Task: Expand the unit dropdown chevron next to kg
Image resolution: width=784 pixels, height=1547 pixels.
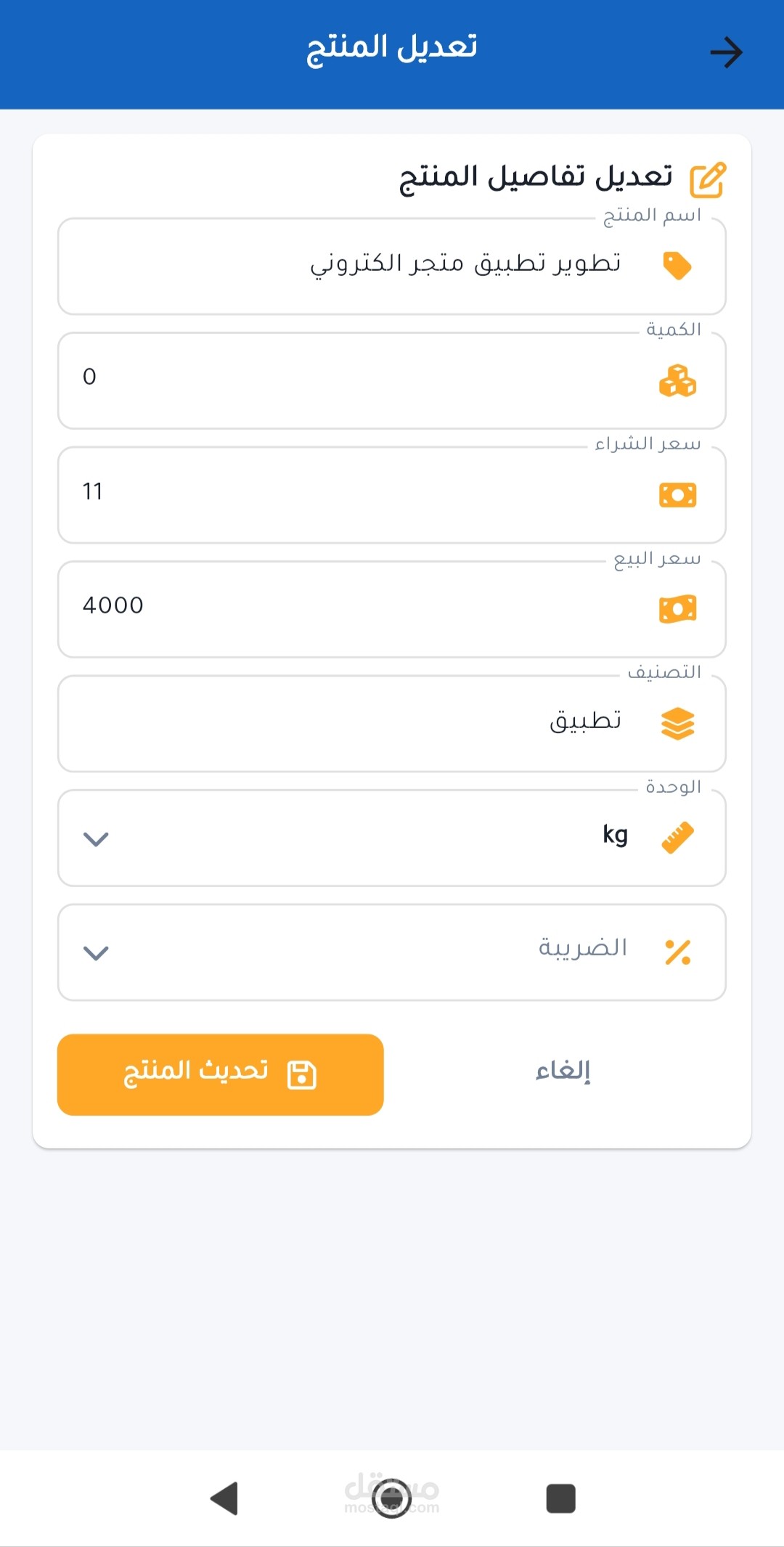Action: pyautogui.click(x=96, y=839)
